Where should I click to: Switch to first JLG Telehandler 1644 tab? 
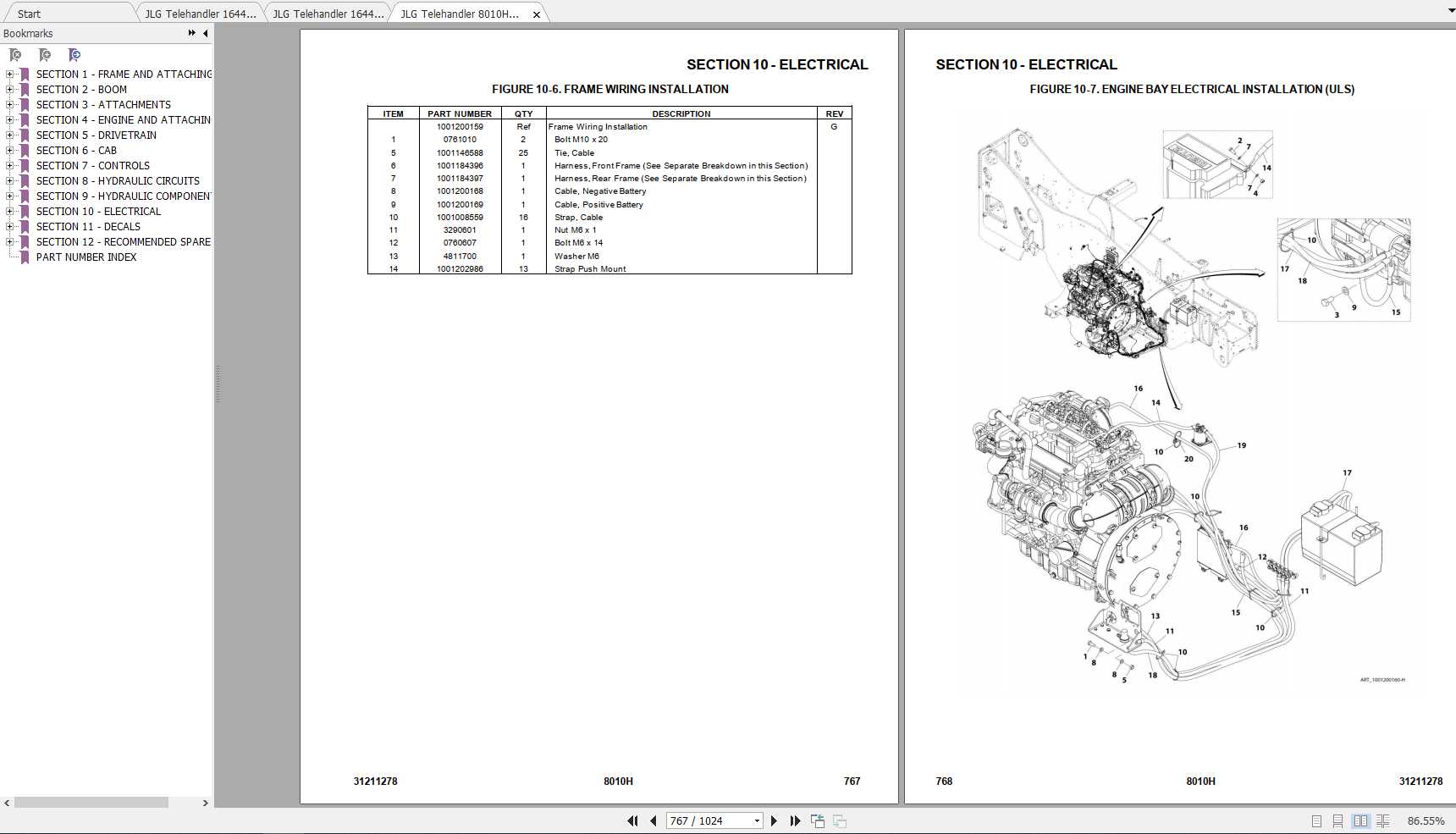pos(200,14)
